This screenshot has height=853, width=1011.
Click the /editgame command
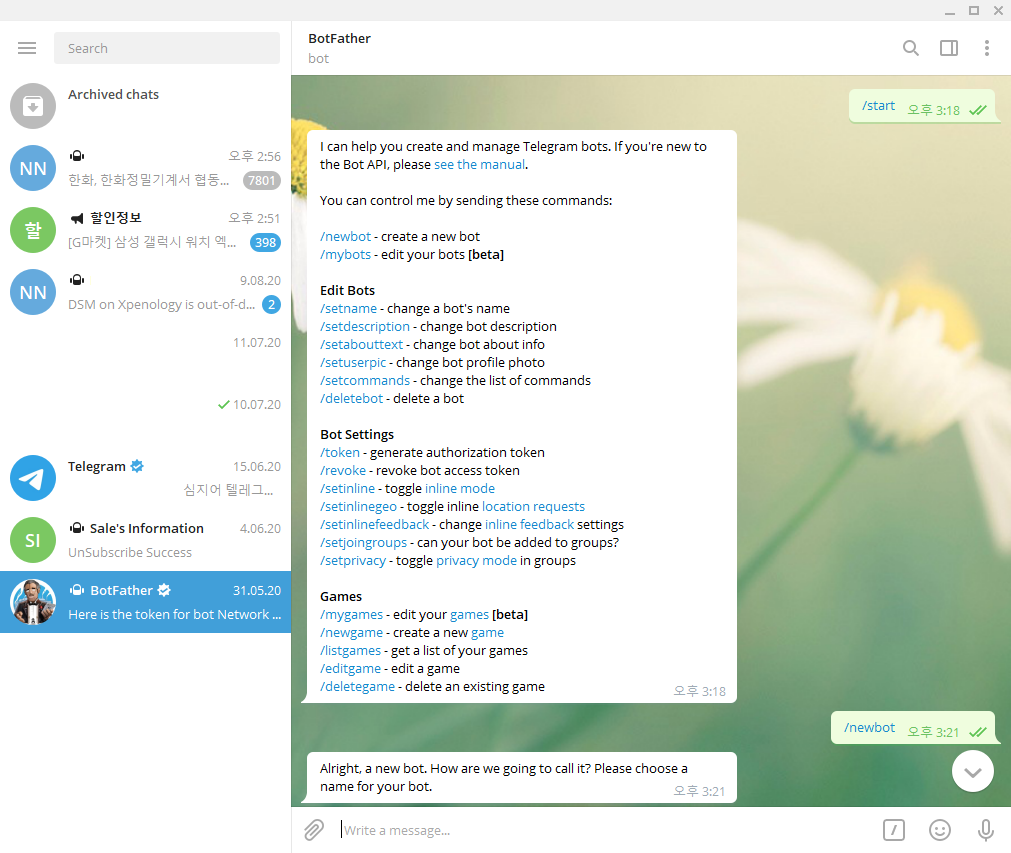point(350,669)
